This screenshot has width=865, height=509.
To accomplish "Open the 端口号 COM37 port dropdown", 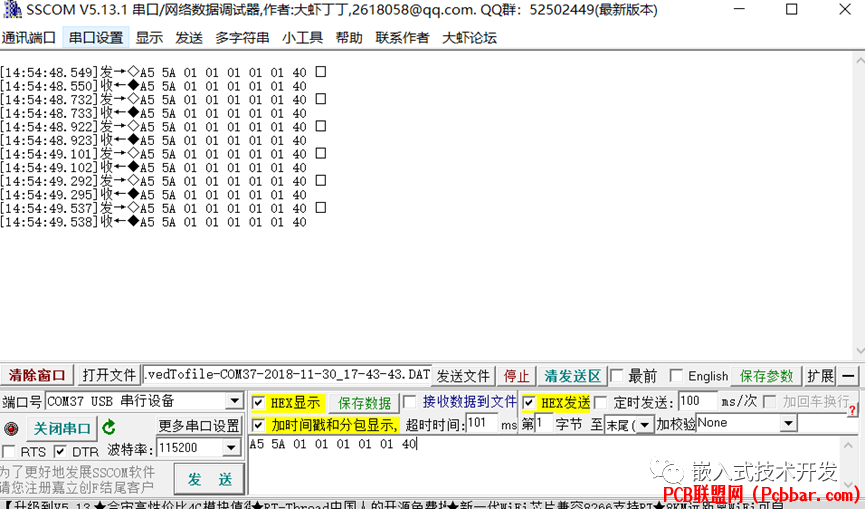I will click(x=234, y=401).
